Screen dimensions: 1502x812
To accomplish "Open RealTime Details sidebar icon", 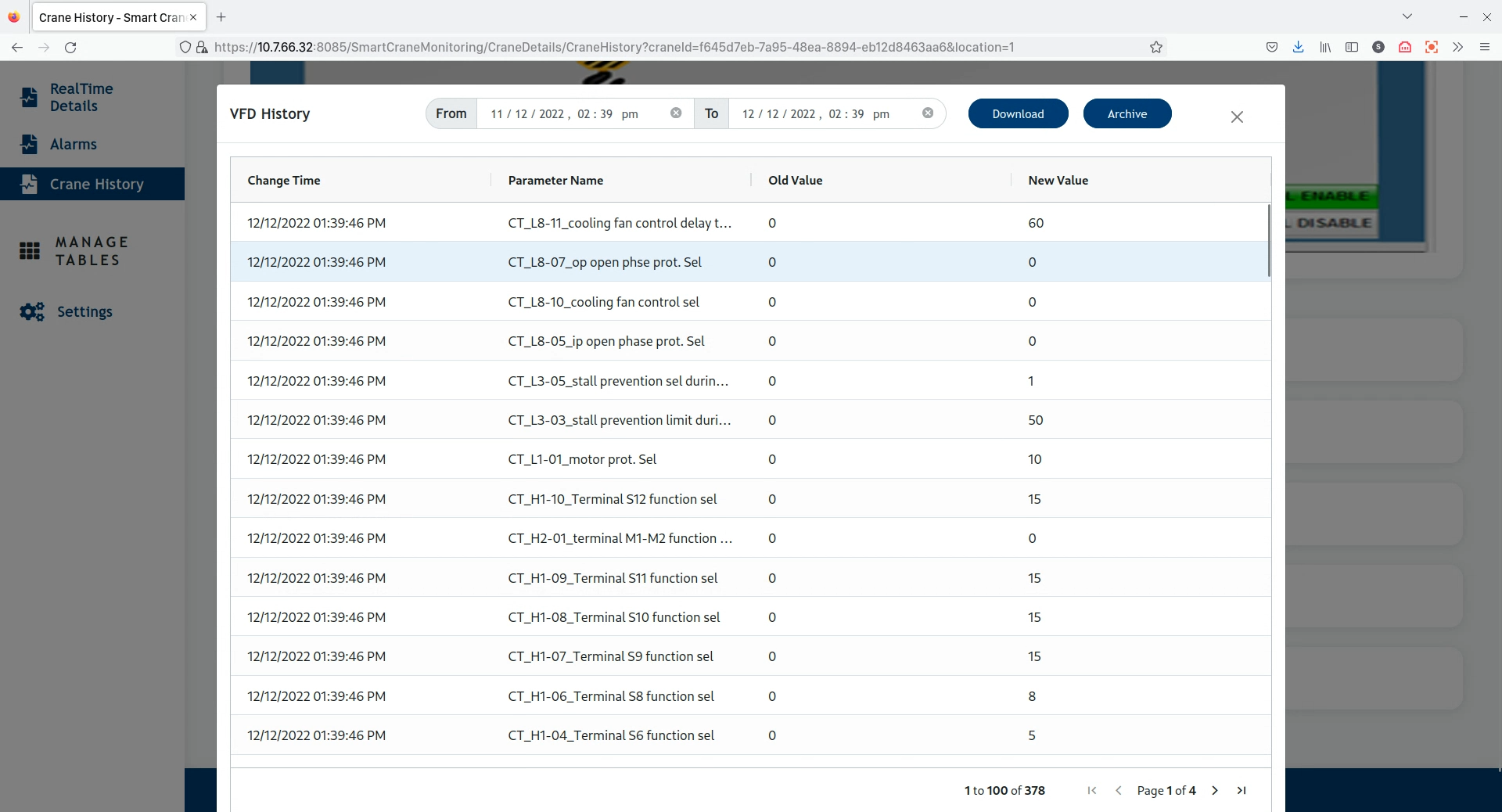I will [x=29, y=97].
